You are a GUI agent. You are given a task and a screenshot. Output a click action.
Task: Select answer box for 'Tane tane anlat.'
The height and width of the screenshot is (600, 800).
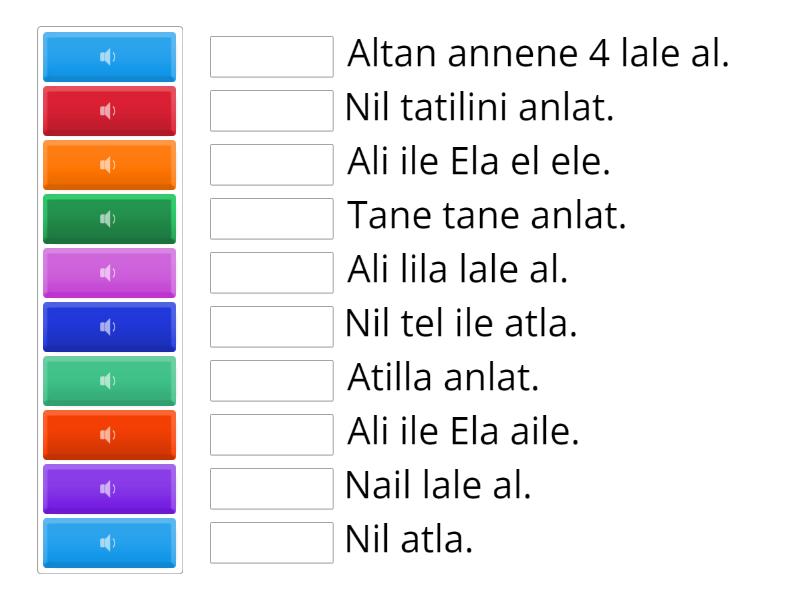coord(272,219)
